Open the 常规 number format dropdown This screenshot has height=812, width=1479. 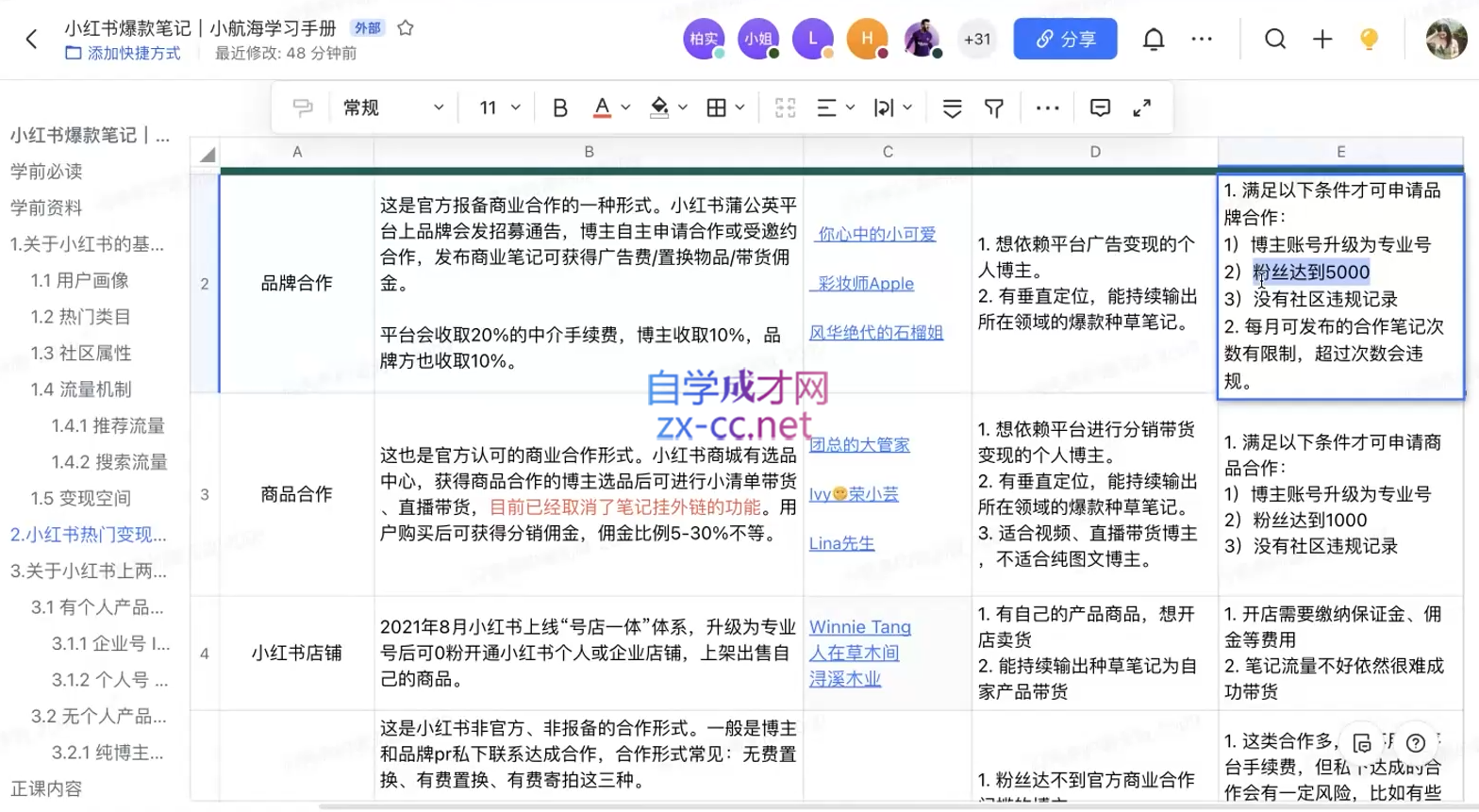pos(393,108)
